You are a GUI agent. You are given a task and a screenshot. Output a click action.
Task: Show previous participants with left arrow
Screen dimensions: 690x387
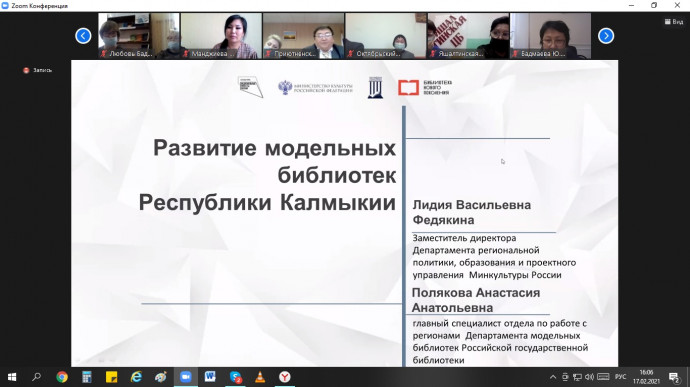83,36
